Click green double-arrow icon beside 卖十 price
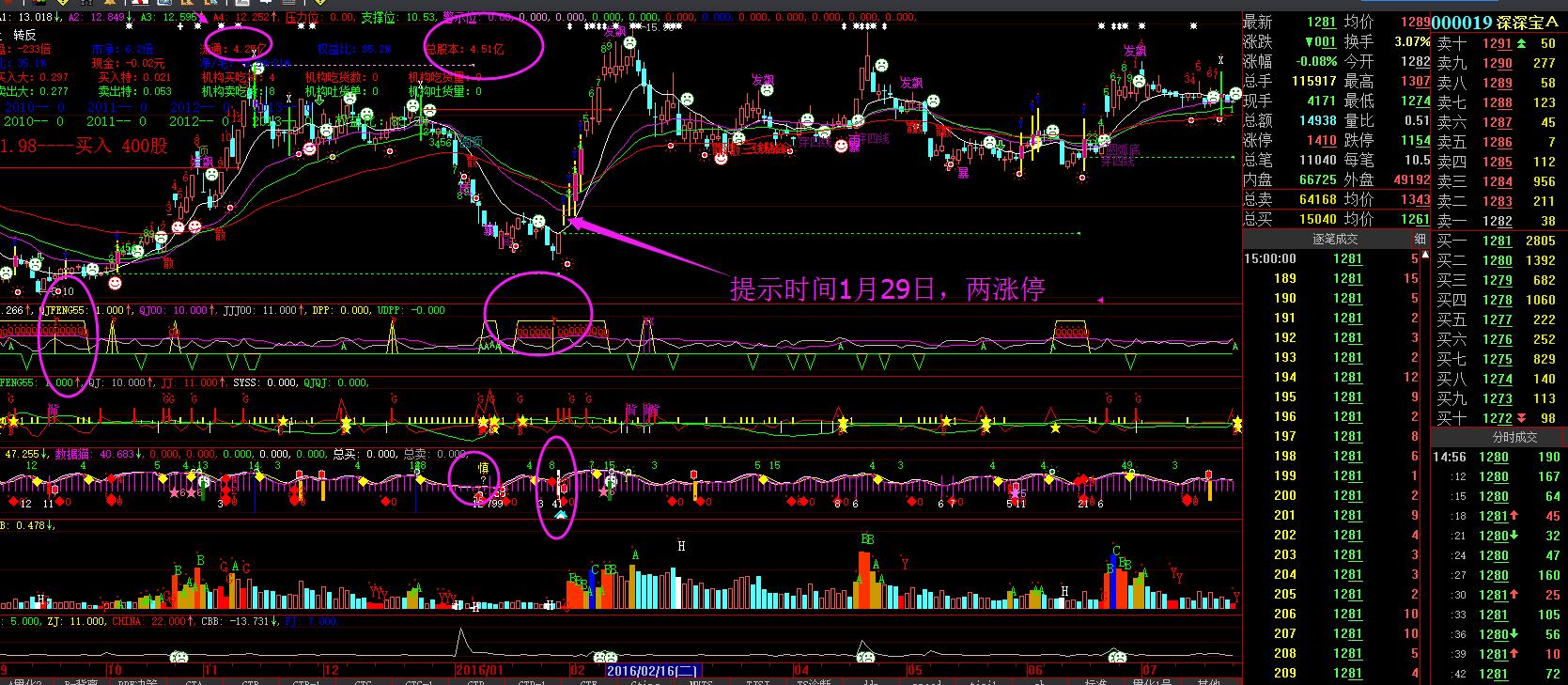This screenshot has height=685, width=1568. click(x=1522, y=43)
